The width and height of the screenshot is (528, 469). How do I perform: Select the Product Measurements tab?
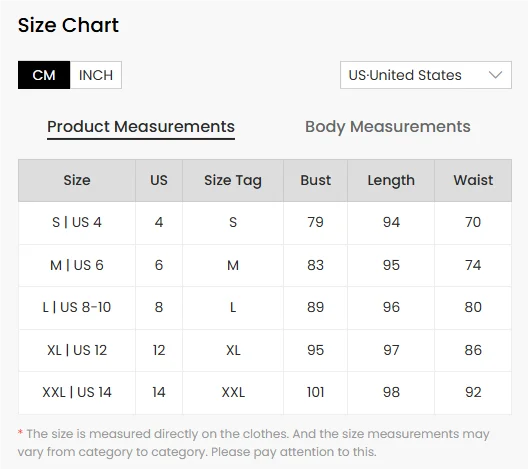click(141, 127)
